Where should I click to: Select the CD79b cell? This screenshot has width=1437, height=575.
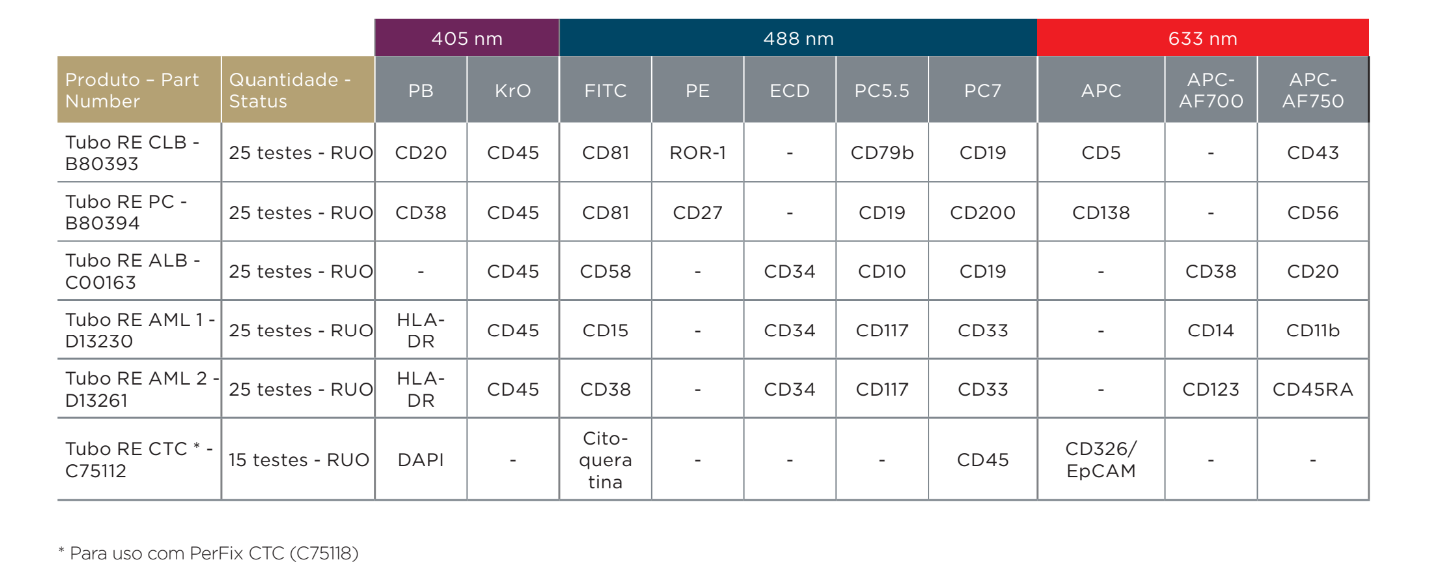click(882, 153)
